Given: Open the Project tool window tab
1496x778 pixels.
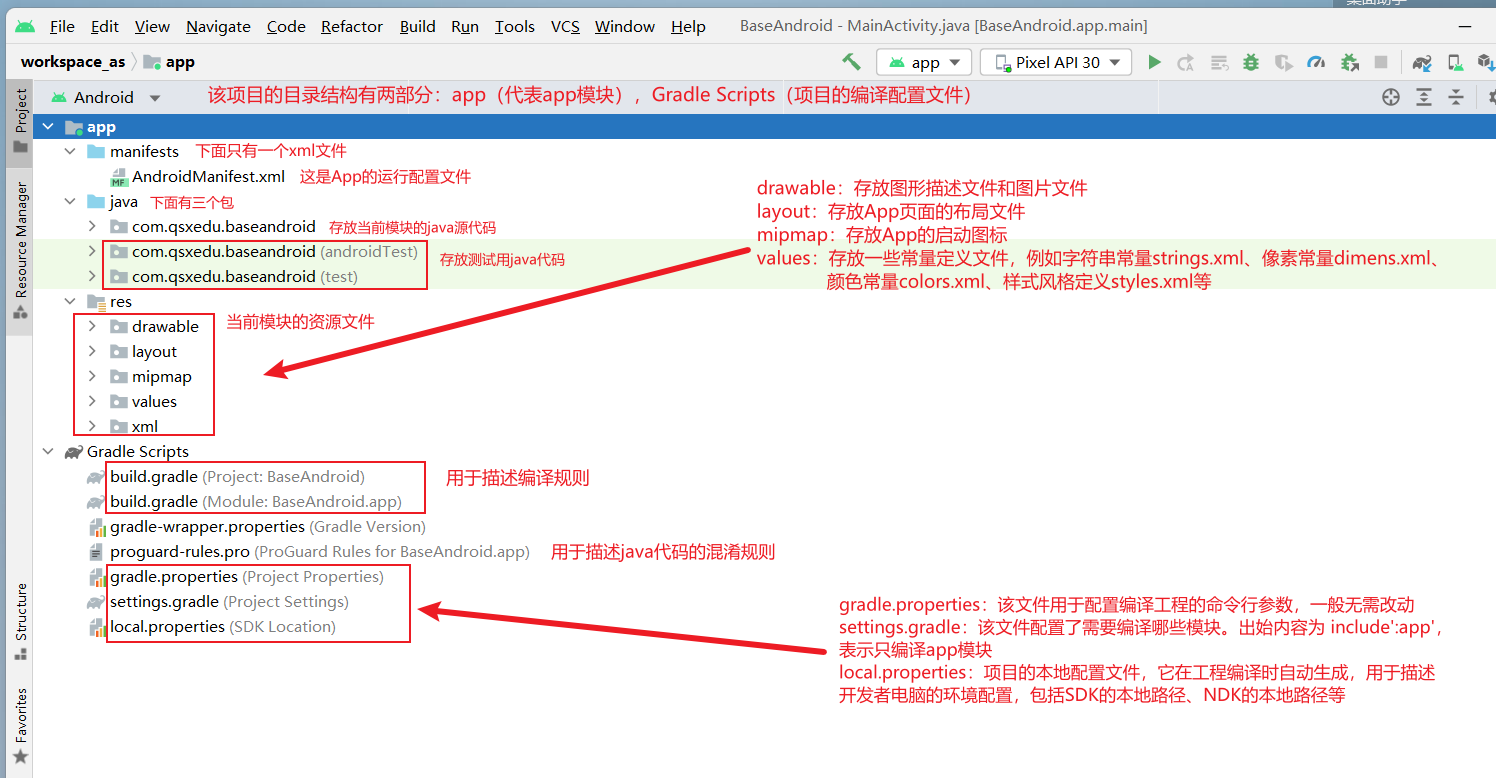Looking at the screenshot, I should coord(20,121).
